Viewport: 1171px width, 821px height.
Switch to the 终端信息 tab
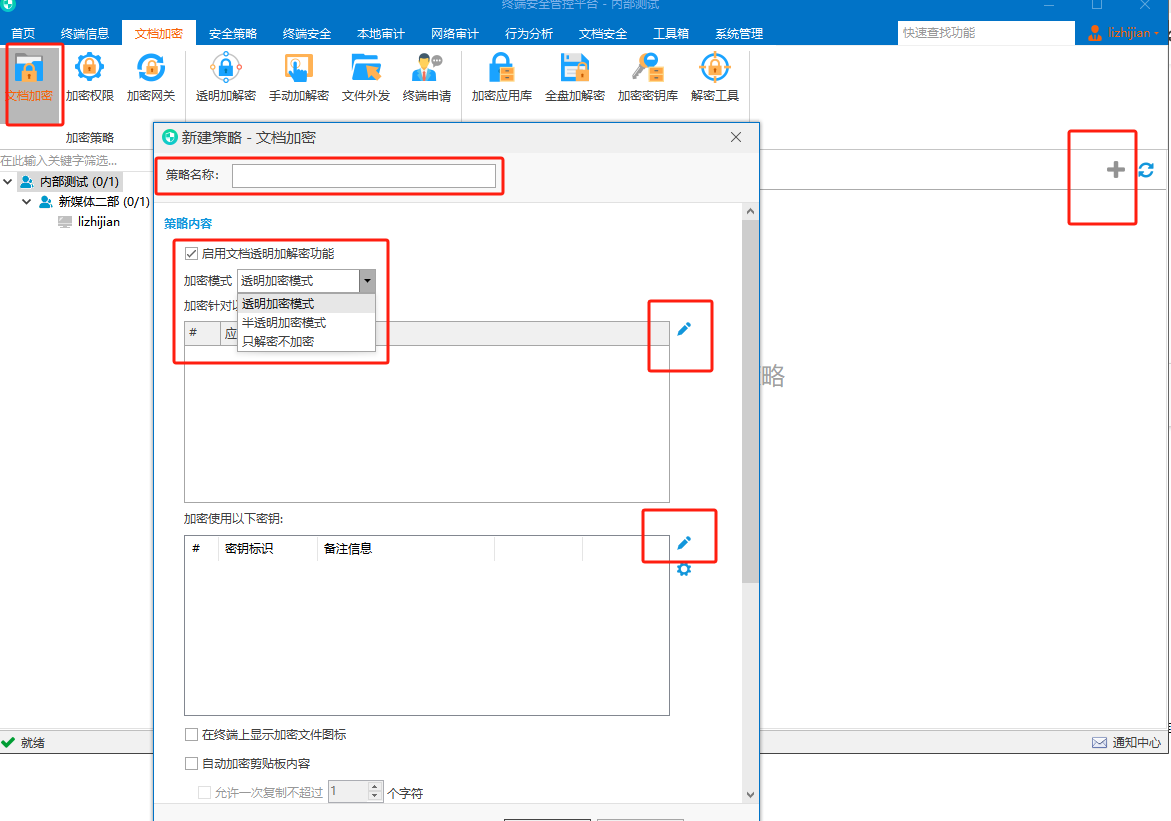pyautogui.click(x=84, y=34)
